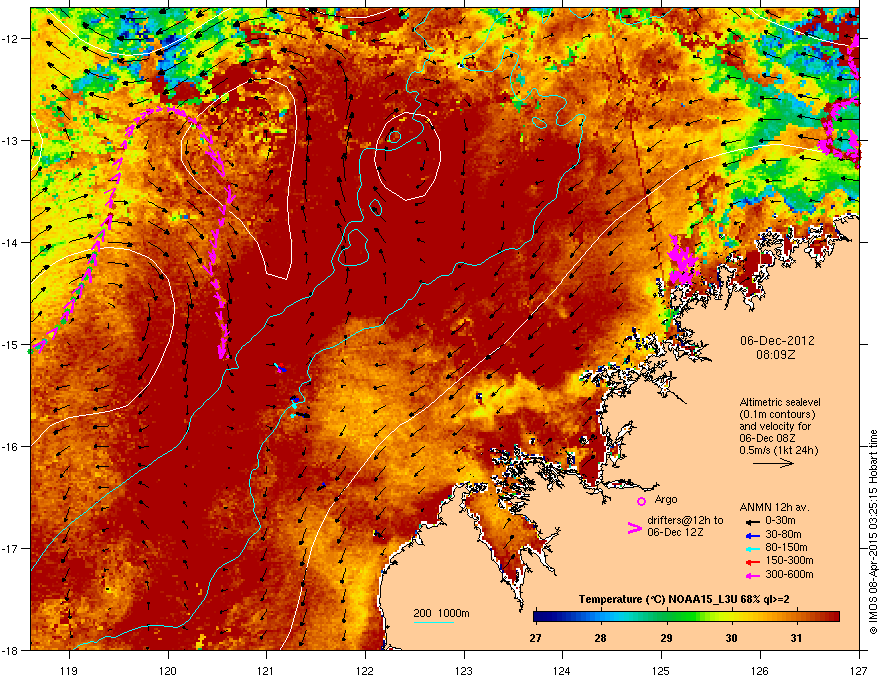Click the latitude axis label -13
The height and width of the screenshot is (680, 880).
[x=10, y=141]
